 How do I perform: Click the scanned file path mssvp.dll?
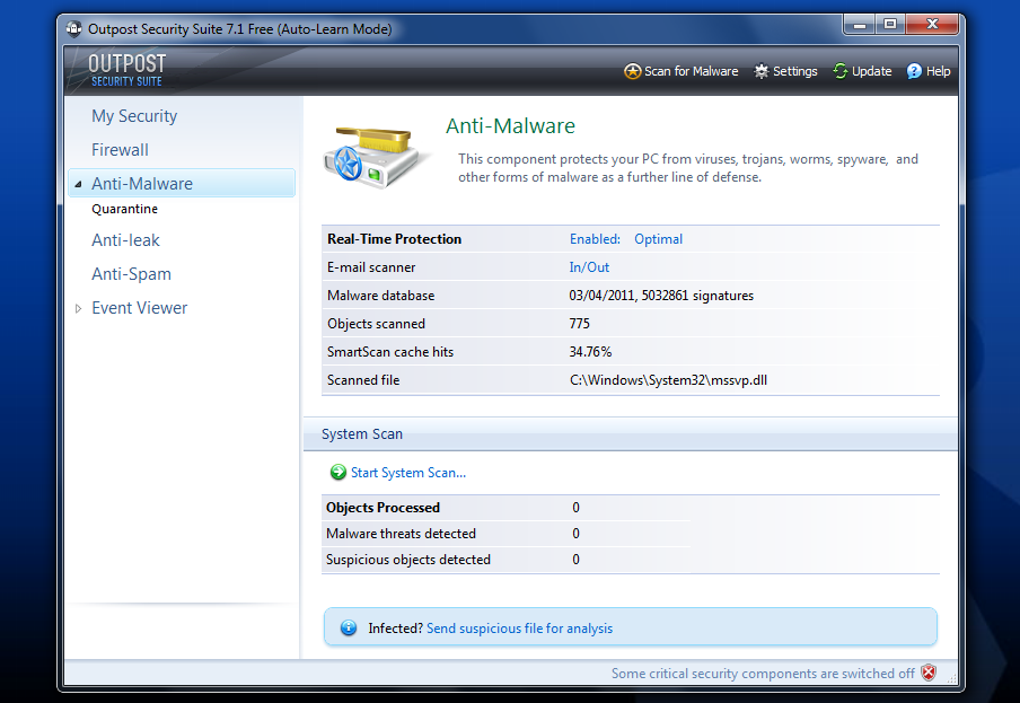669,380
